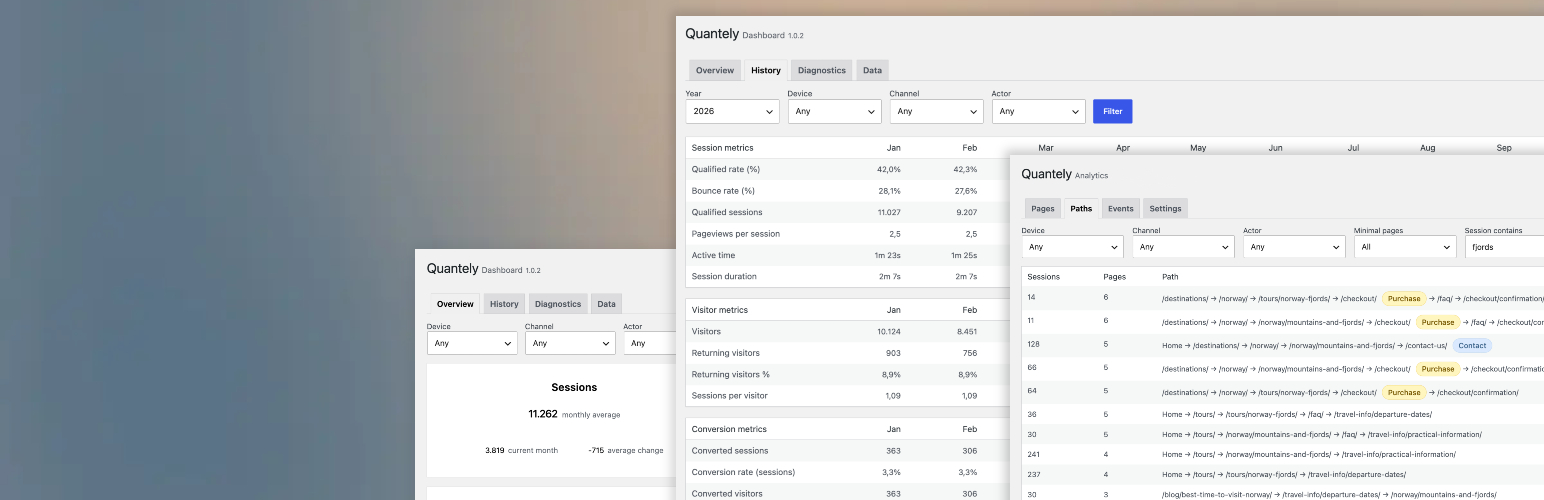The image size is (1544, 500).
Task: Click the Conversion metrics table header
Action: [729, 429]
